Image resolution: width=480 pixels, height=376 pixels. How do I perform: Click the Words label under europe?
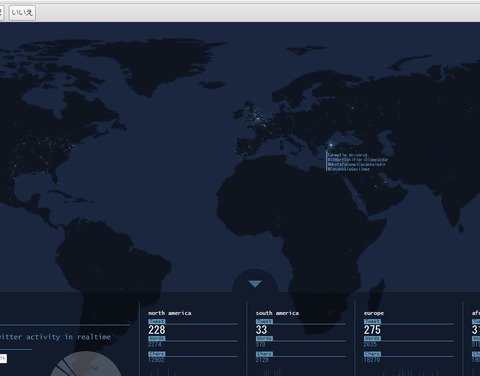(372, 338)
